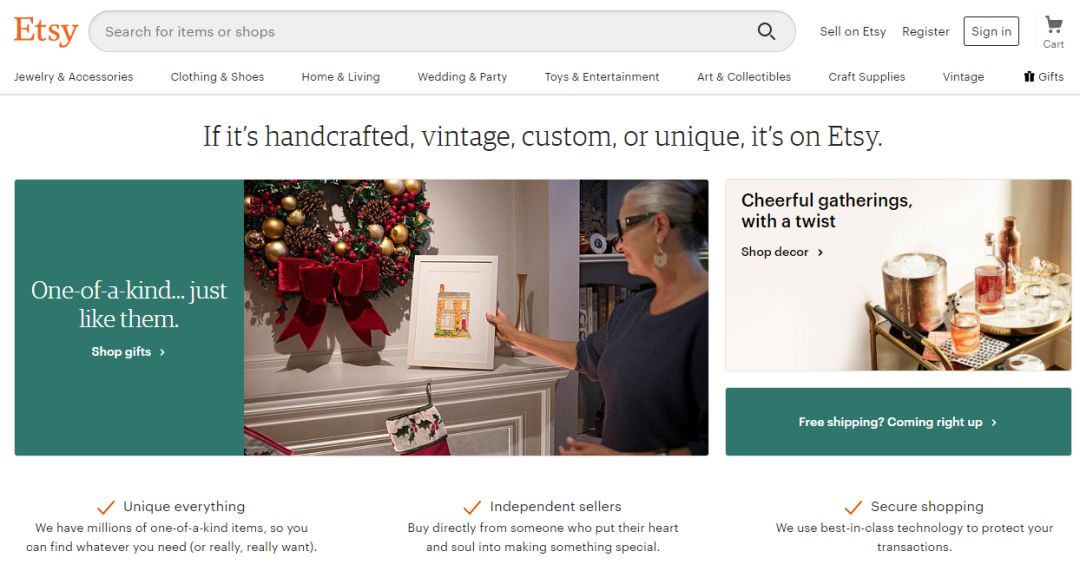Viewport: 1080px width, 571px height.
Task: Click chevron next to Shop gifts
Action: point(163,352)
